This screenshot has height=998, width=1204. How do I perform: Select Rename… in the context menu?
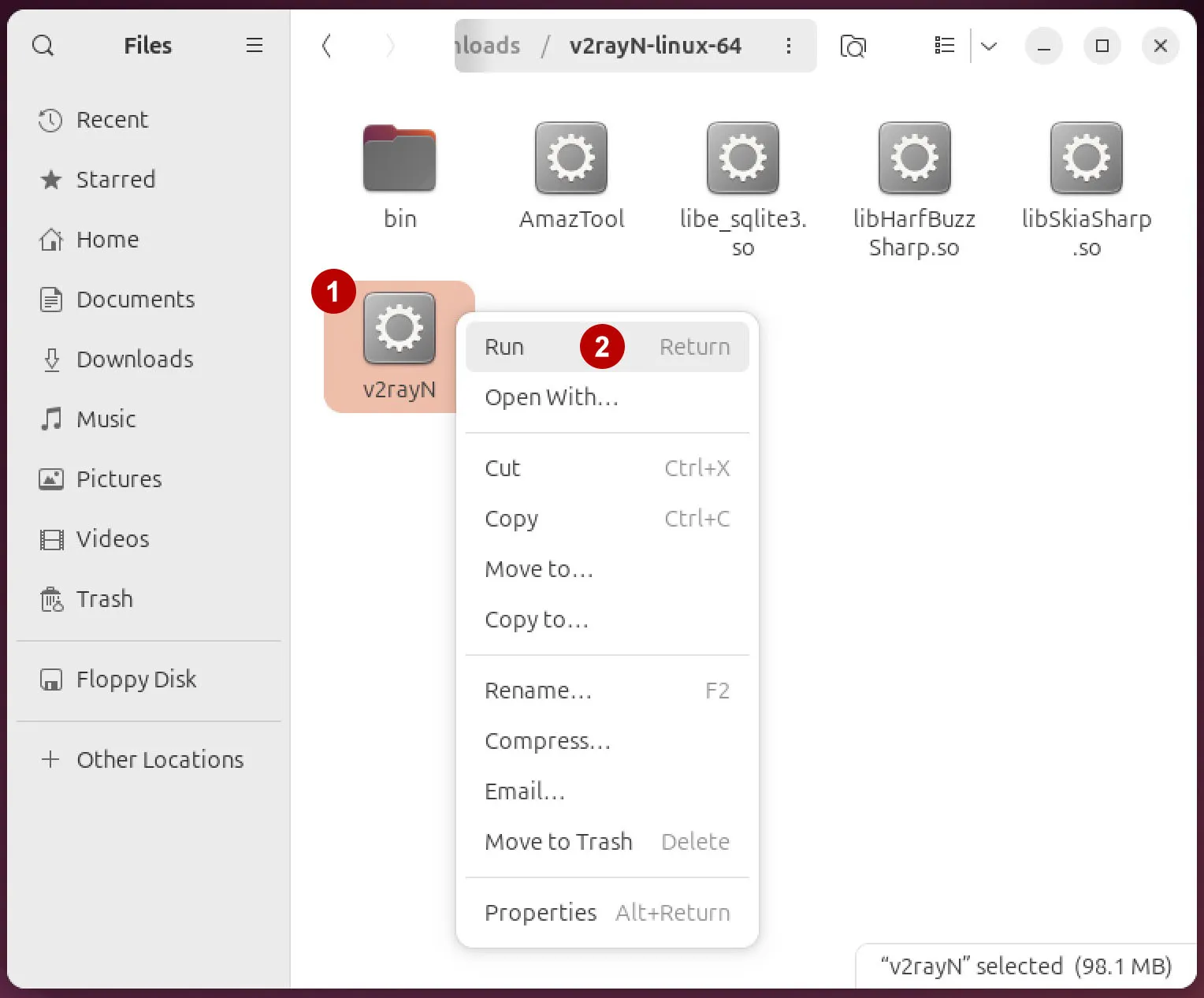608,691
